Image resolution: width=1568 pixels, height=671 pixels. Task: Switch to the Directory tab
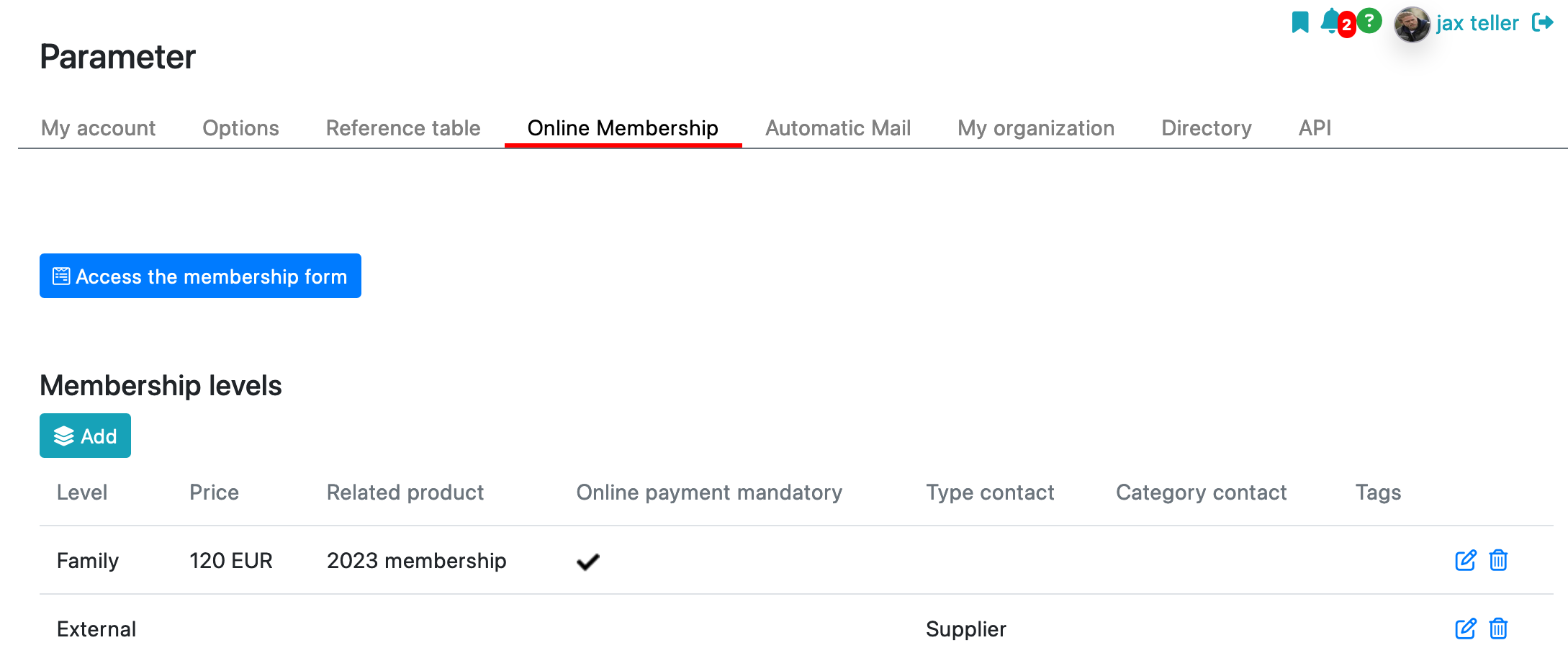[1207, 128]
